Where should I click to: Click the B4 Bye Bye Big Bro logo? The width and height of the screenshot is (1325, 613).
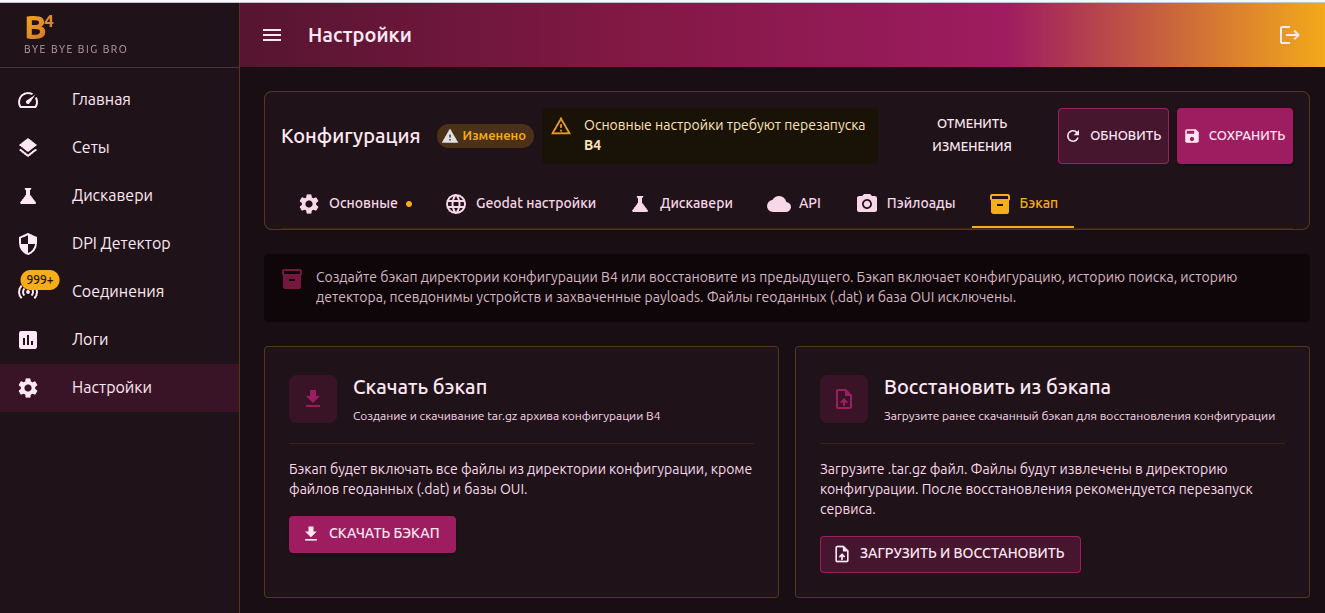(x=75, y=34)
